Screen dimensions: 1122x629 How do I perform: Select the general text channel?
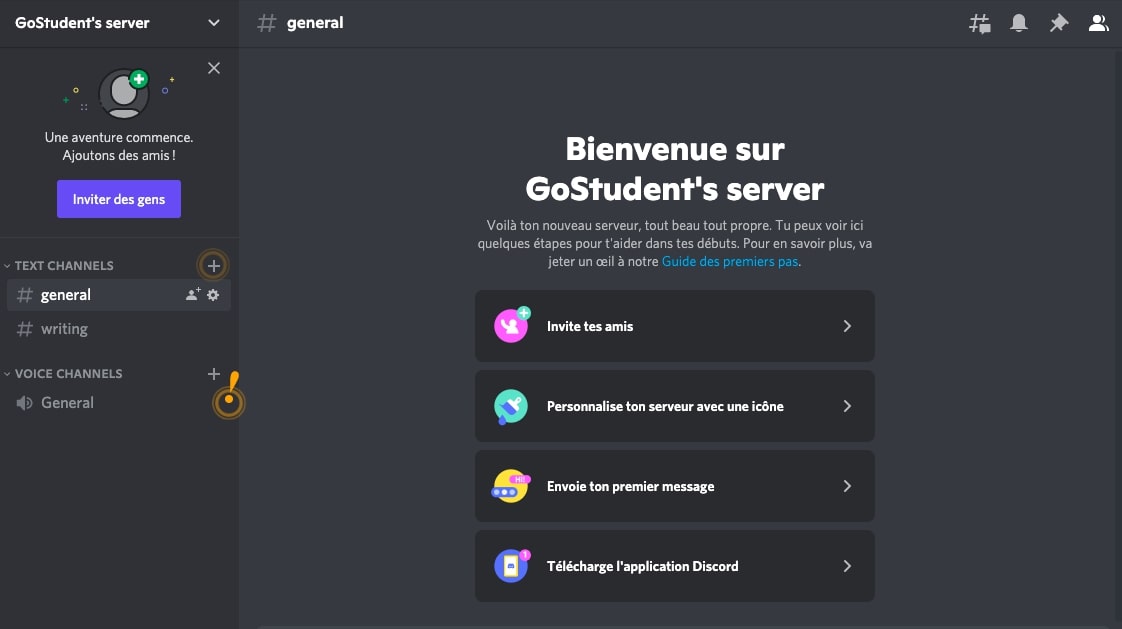[x=119, y=295]
